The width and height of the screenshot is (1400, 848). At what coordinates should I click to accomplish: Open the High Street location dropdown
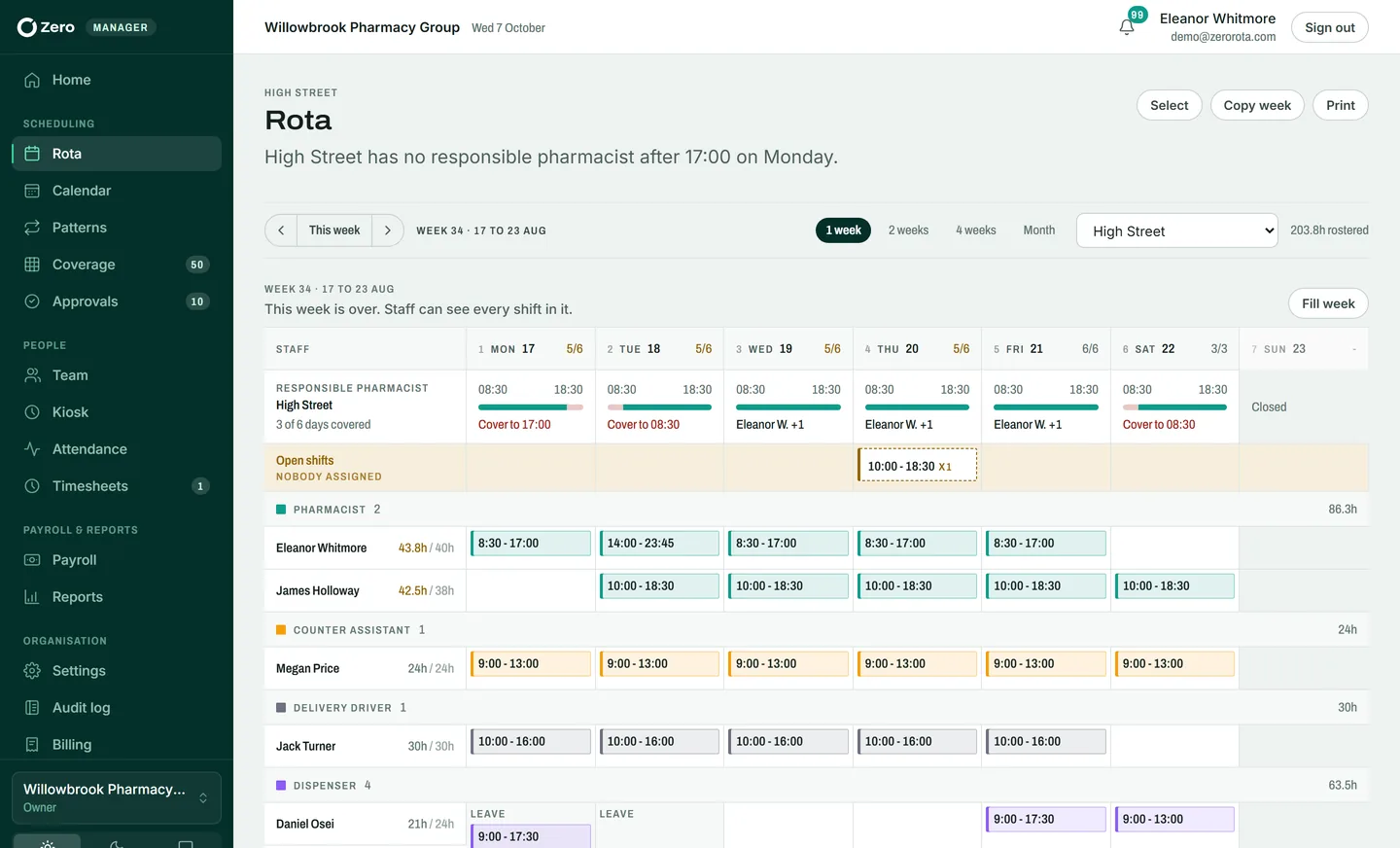click(1176, 230)
